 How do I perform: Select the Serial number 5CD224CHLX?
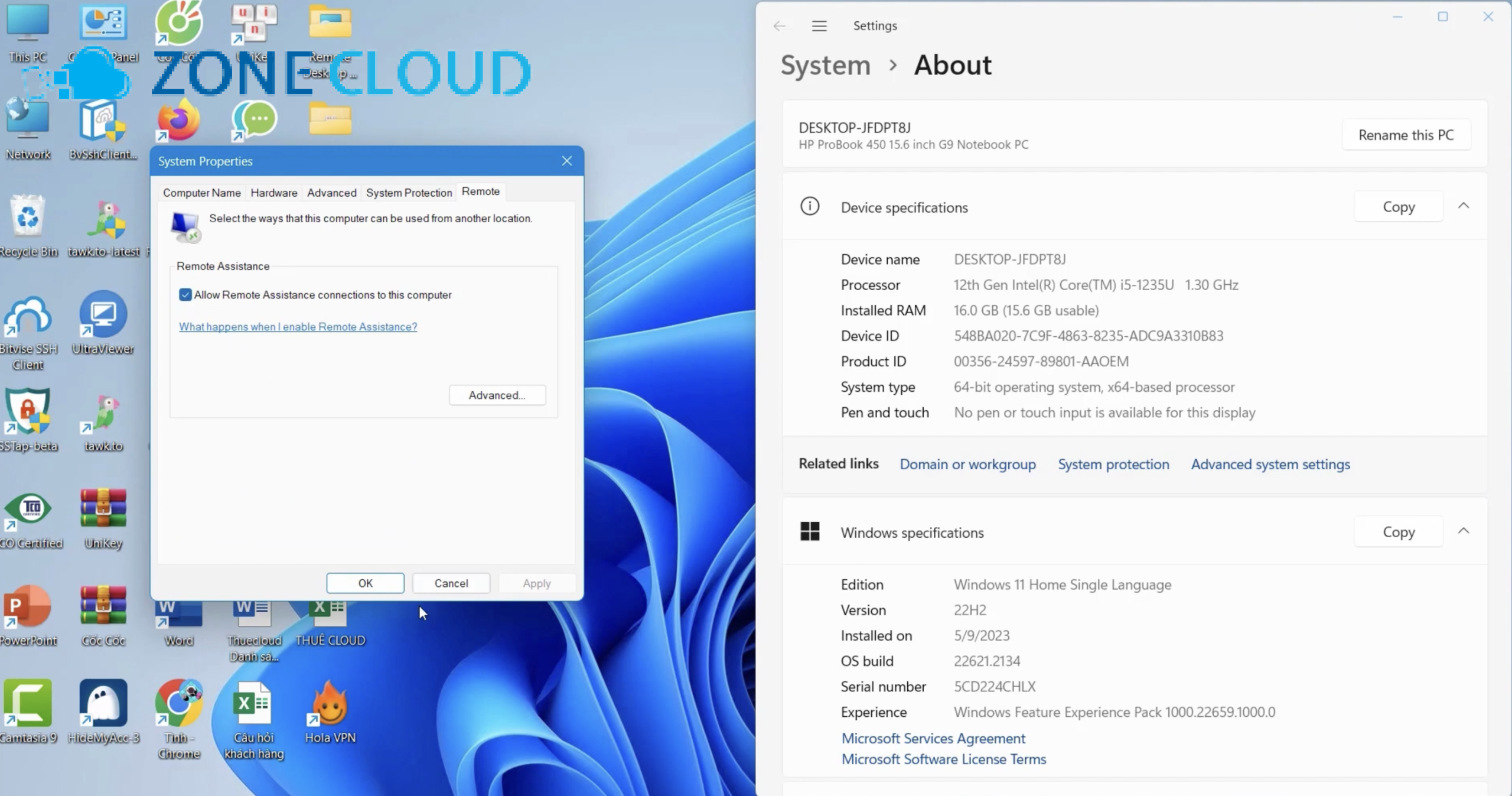coord(995,687)
